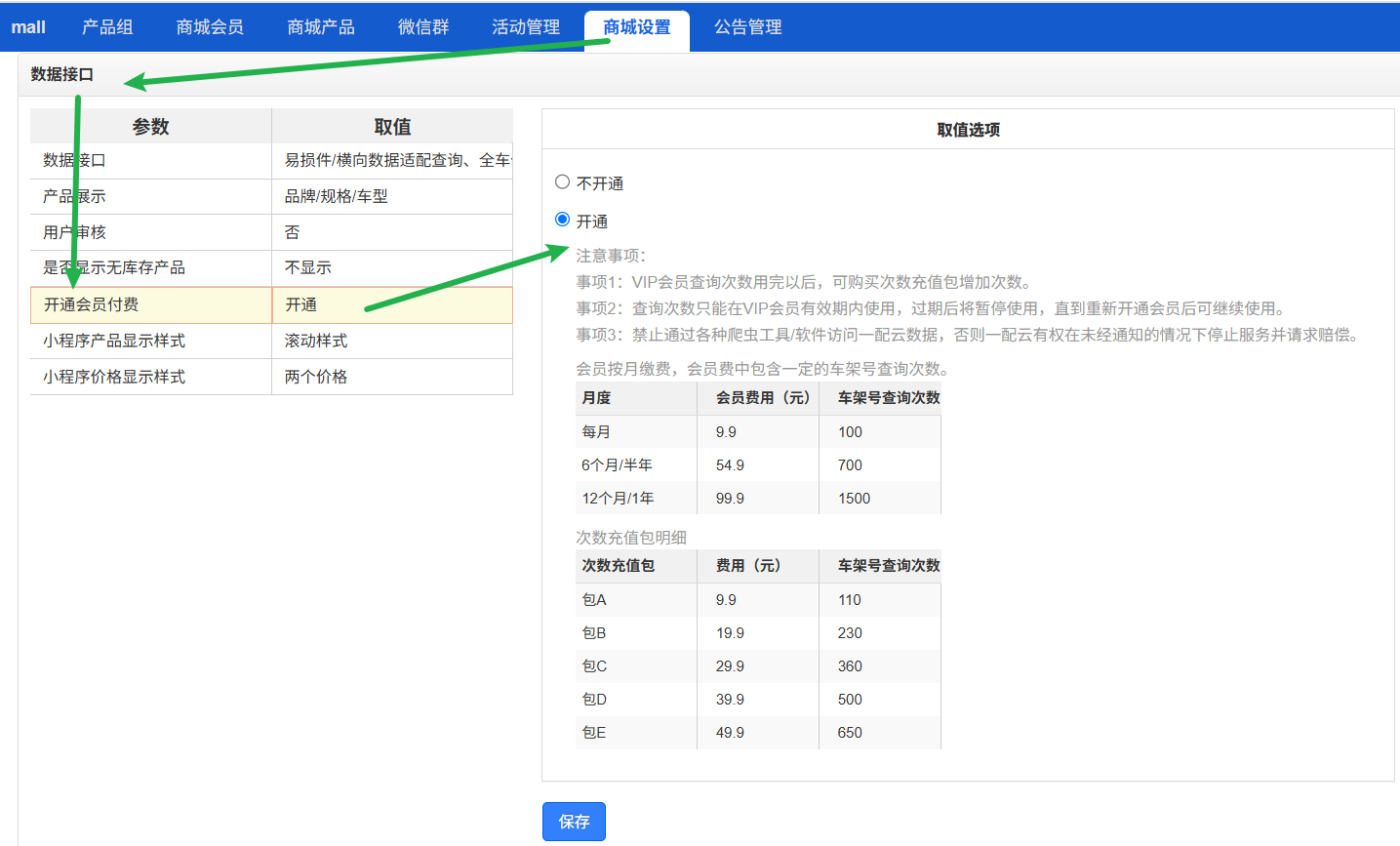Image resolution: width=1400 pixels, height=846 pixels.
Task: Select the 开通 radio button
Action: click(x=563, y=220)
